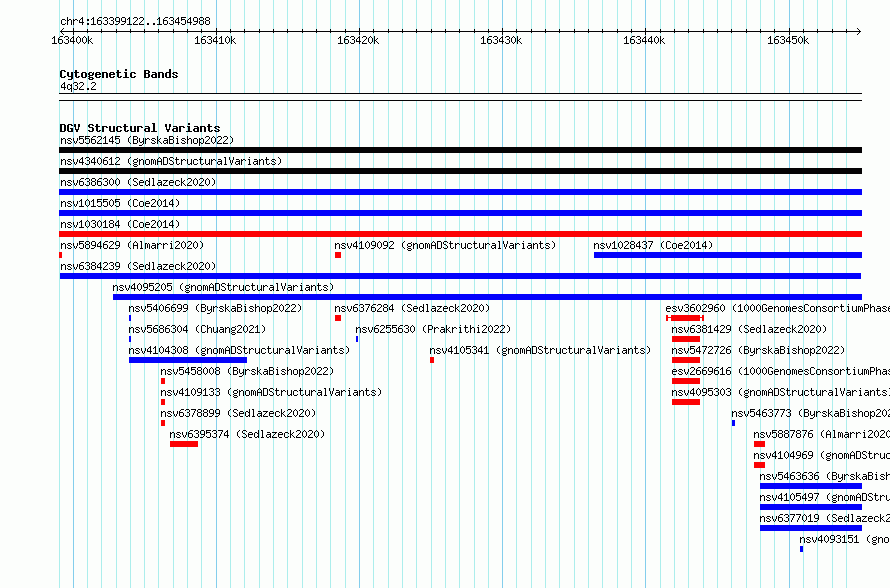This screenshot has height=588, width=890.
Task: Click the red bracketed bar under esv3602960
Action: coord(685,318)
